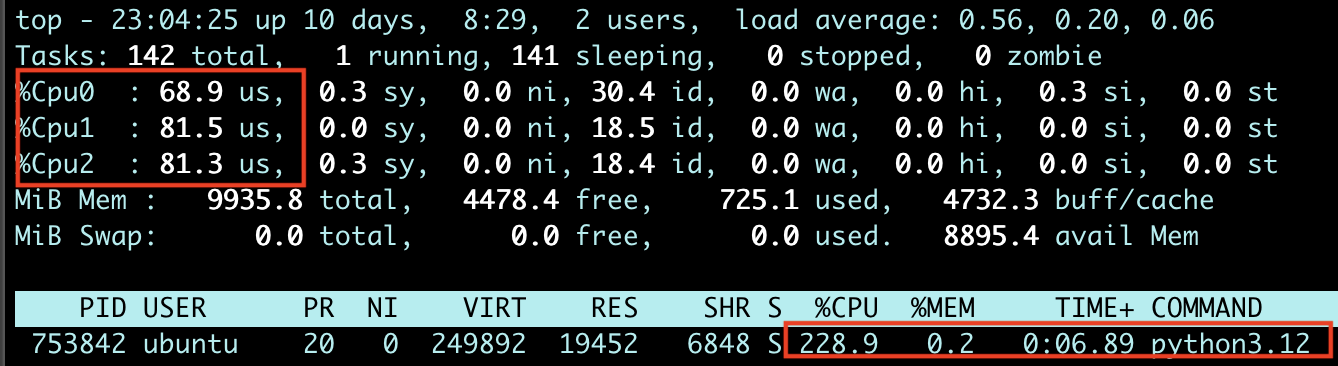This screenshot has height=366, width=1338.
Task: Click the 228.9 CPU usage value
Action: click(x=839, y=345)
